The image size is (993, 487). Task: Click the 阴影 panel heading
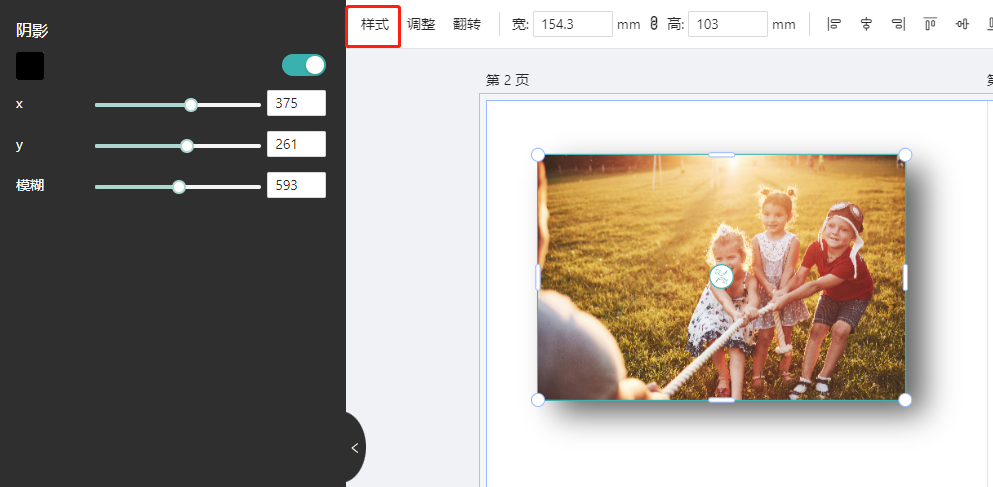point(32,30)
